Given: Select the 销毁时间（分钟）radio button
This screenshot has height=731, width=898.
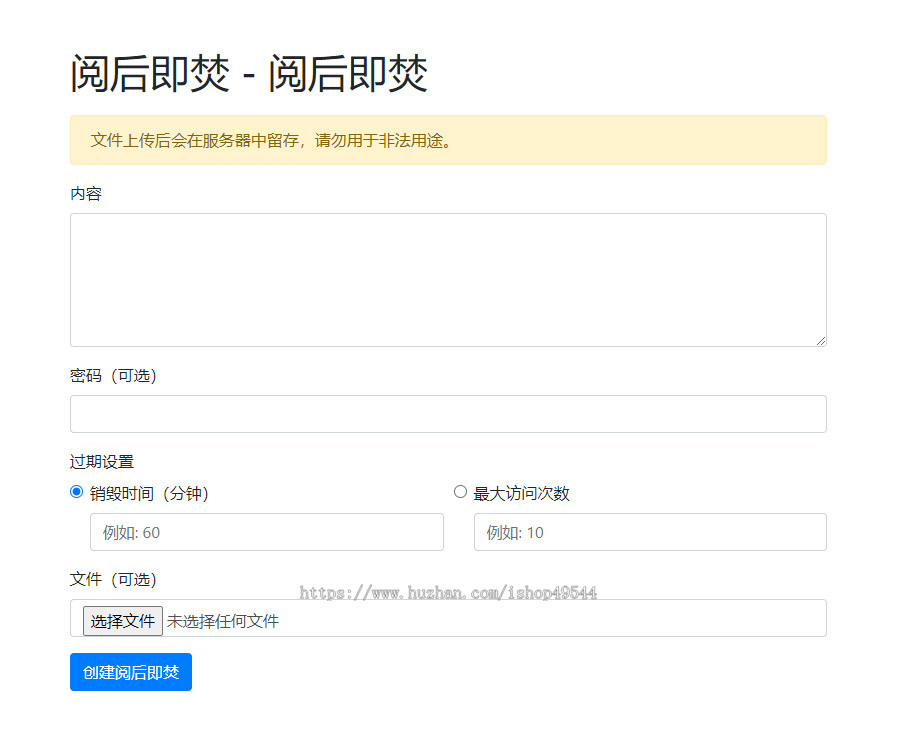Looking at the screenshot, I should tap(76, 492).
